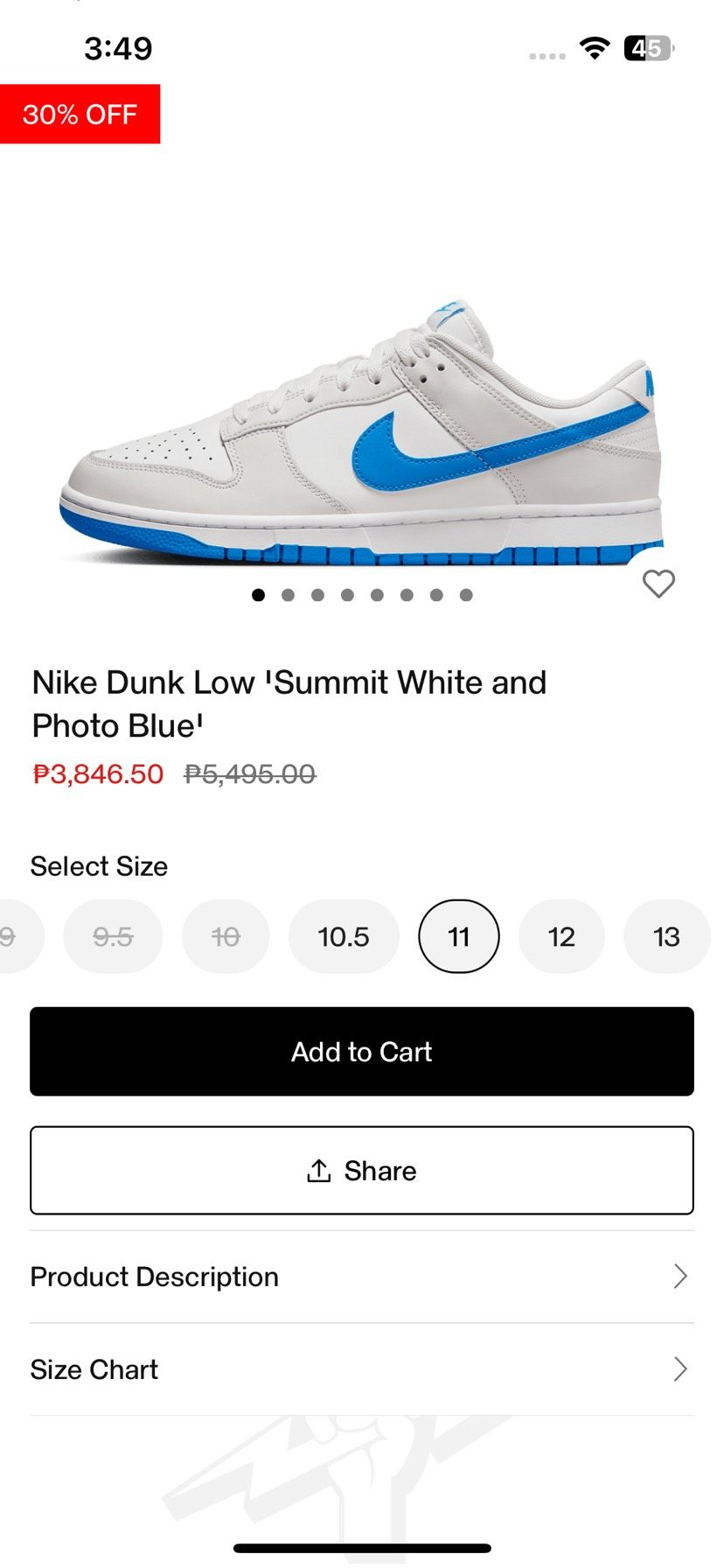Select size 13
The image size is (724, 1568).
pyautogui.click(x=666, y=937)
